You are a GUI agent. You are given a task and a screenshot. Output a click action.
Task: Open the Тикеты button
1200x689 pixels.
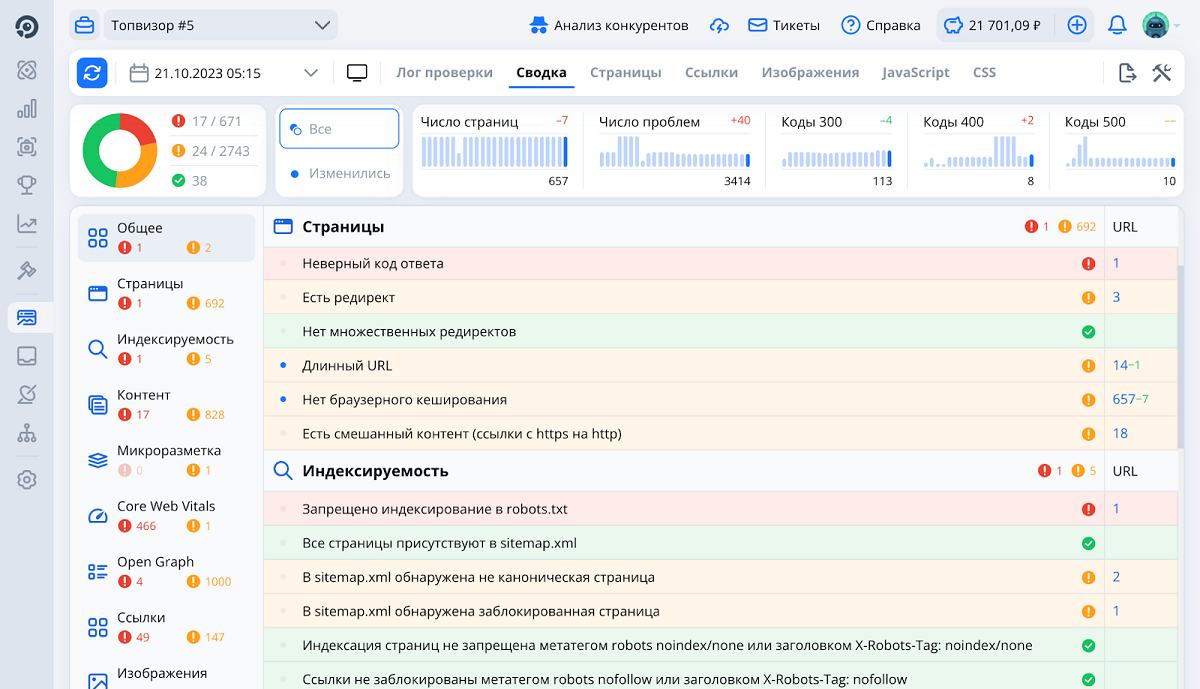coord(784,25)
